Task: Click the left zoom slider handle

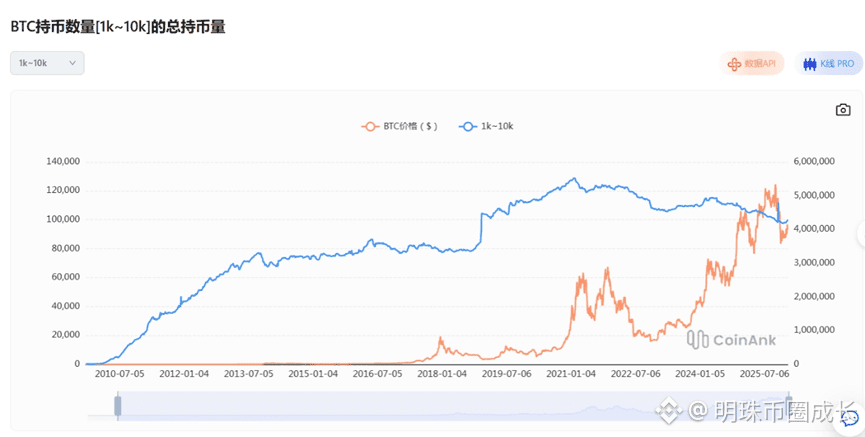Action: pyautogui.click(x=117, y=405)
